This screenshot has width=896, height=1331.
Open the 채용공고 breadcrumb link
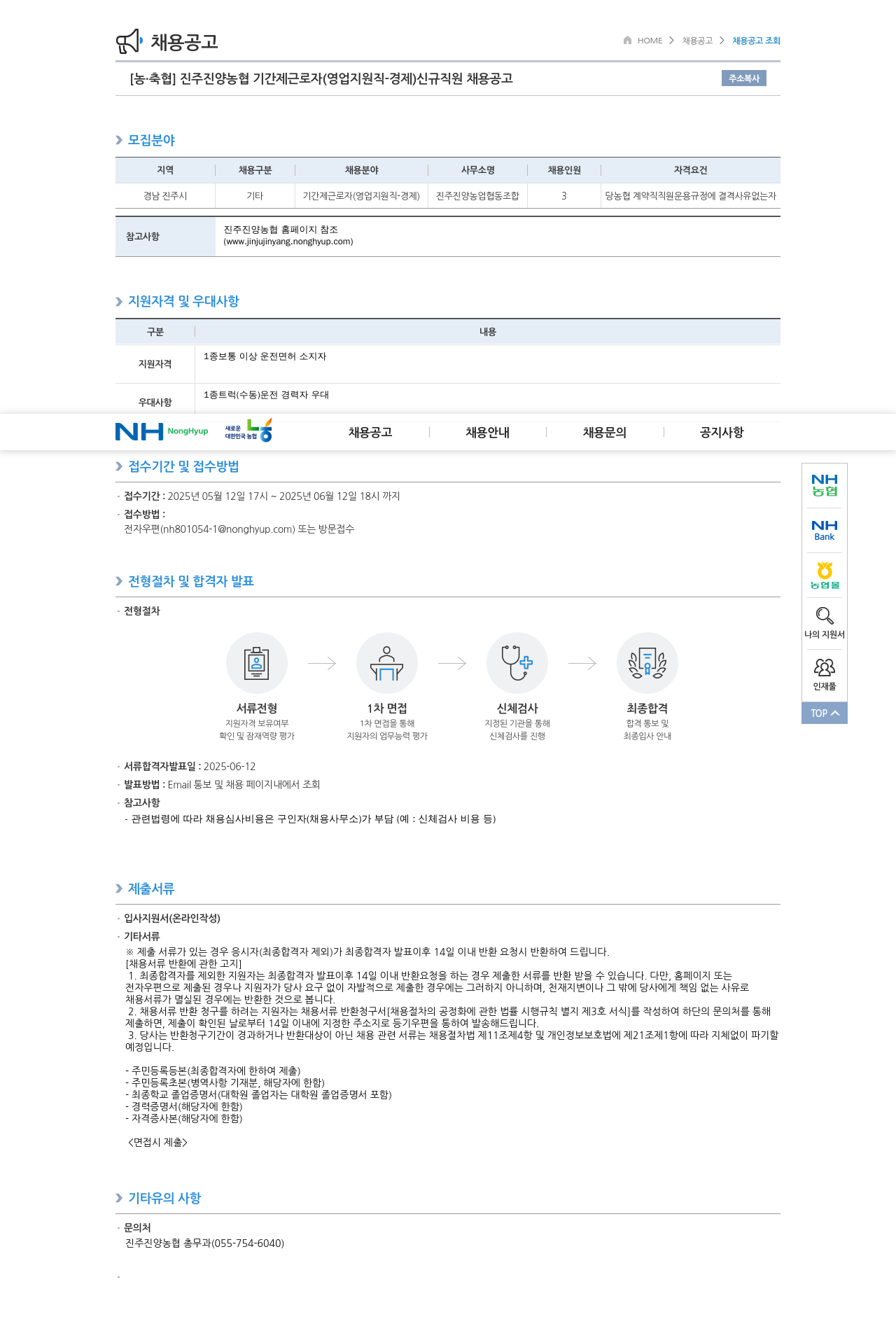coord(697,41)
